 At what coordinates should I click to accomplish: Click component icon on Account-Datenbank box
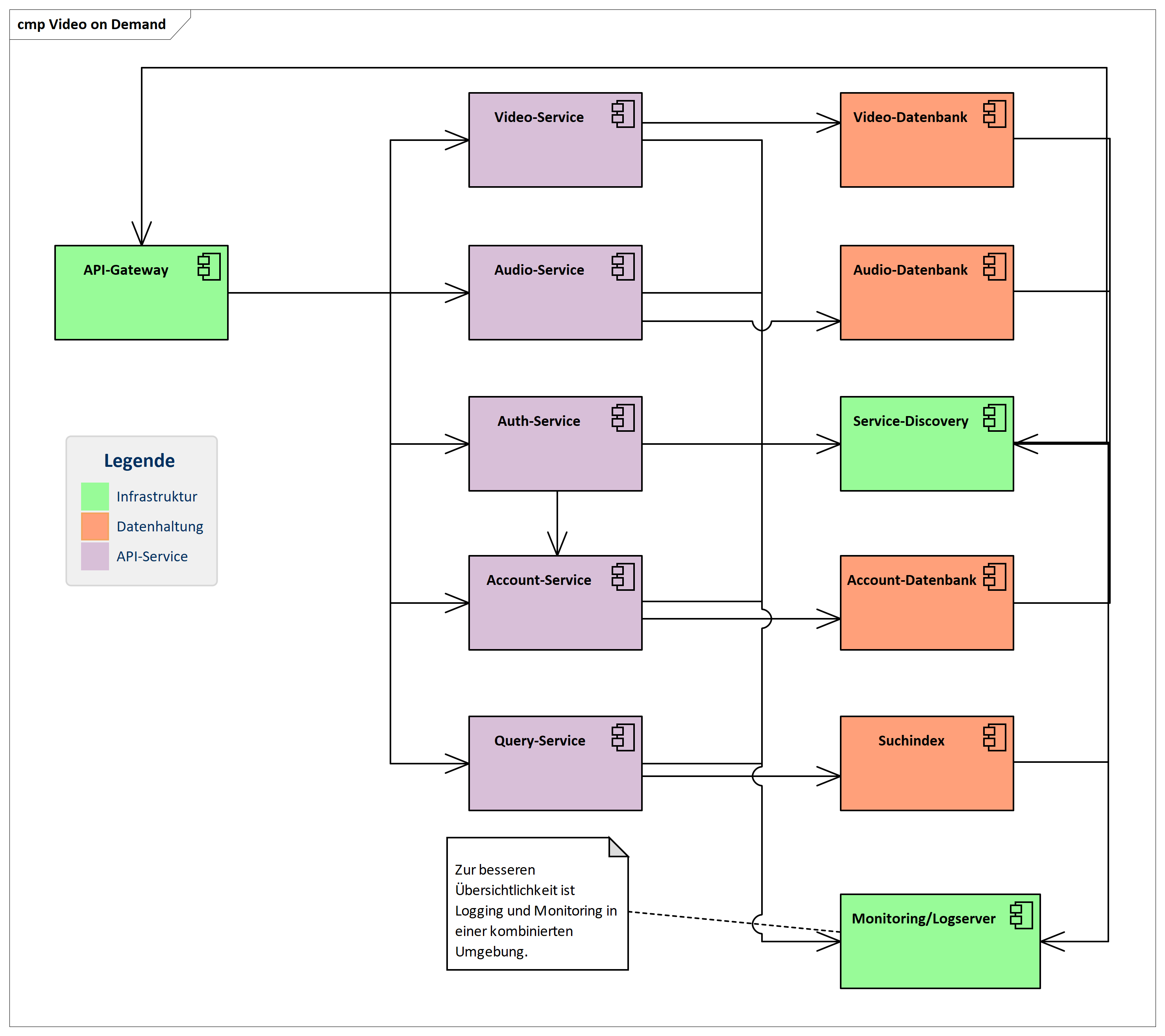click(x=995, y=577)
